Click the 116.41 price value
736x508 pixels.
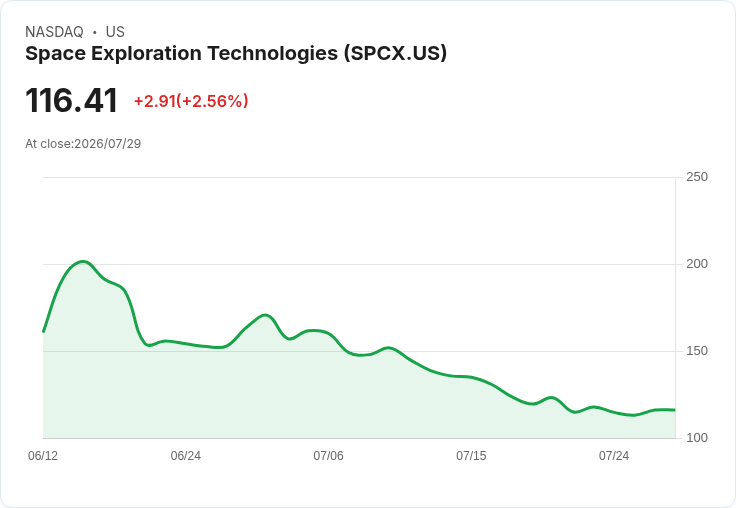[71, 100]
